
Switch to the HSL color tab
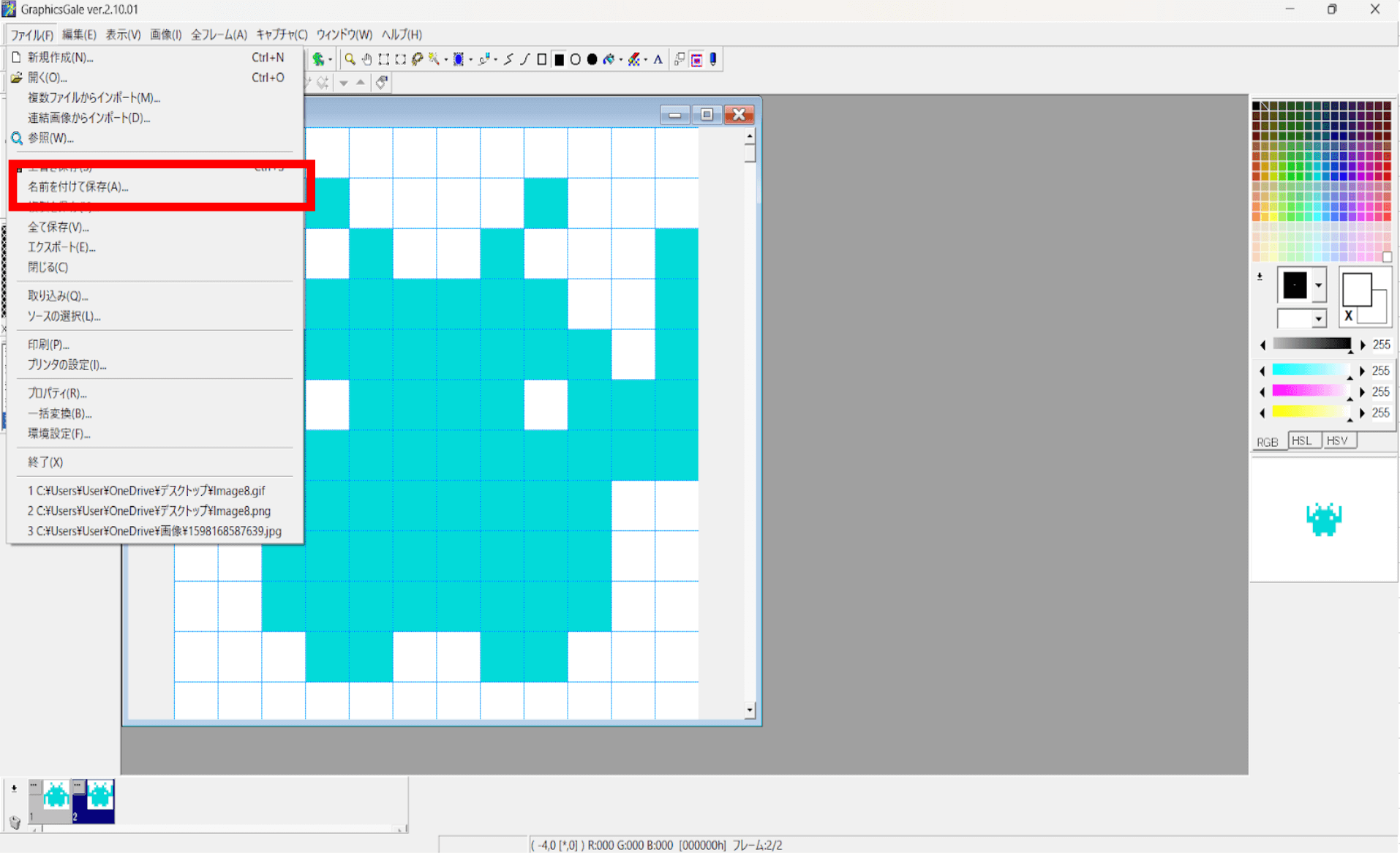tap(1304, 440)
